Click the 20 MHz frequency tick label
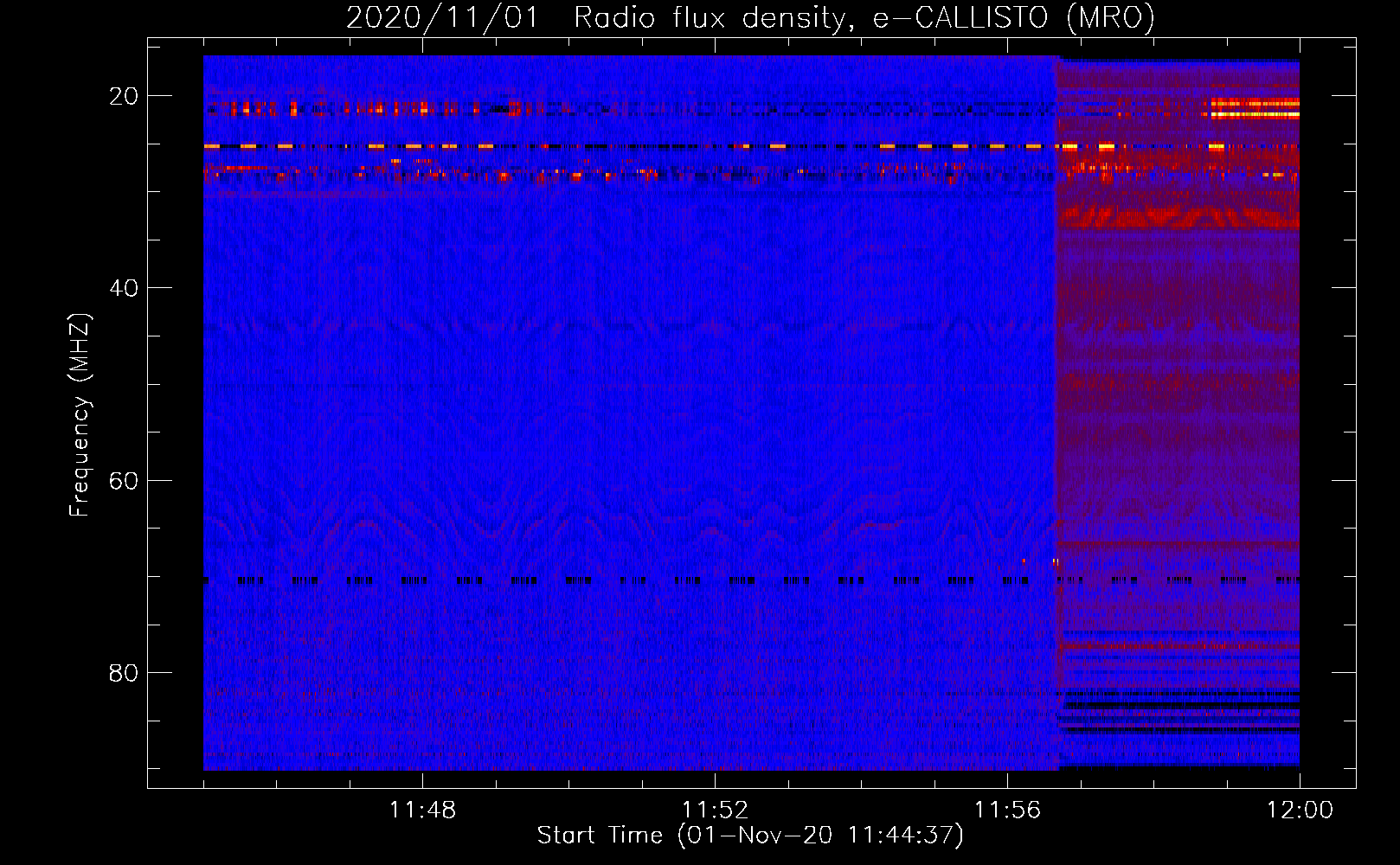1400x865 pixels. coord(124,96)
